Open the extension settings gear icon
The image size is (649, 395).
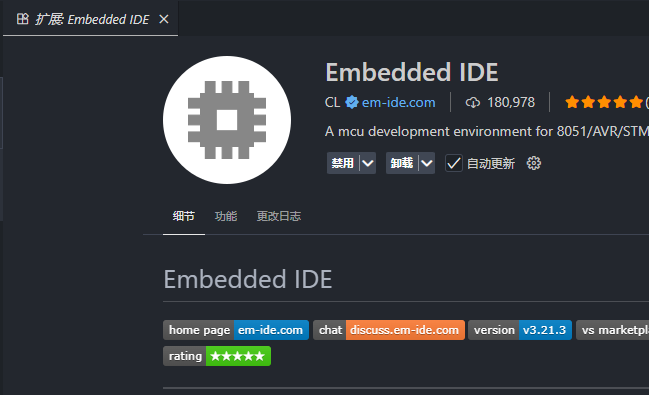[x=534, y=163]
